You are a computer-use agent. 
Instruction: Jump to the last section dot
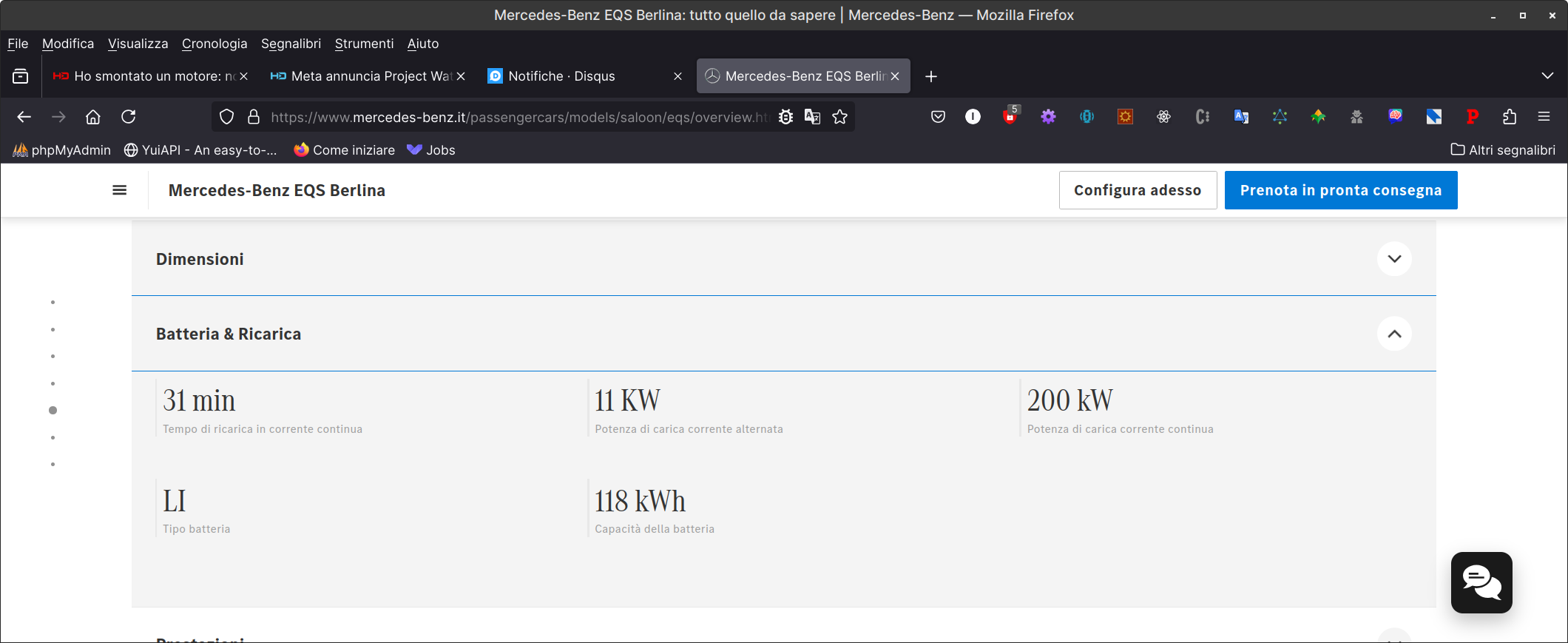coord(53,465)
